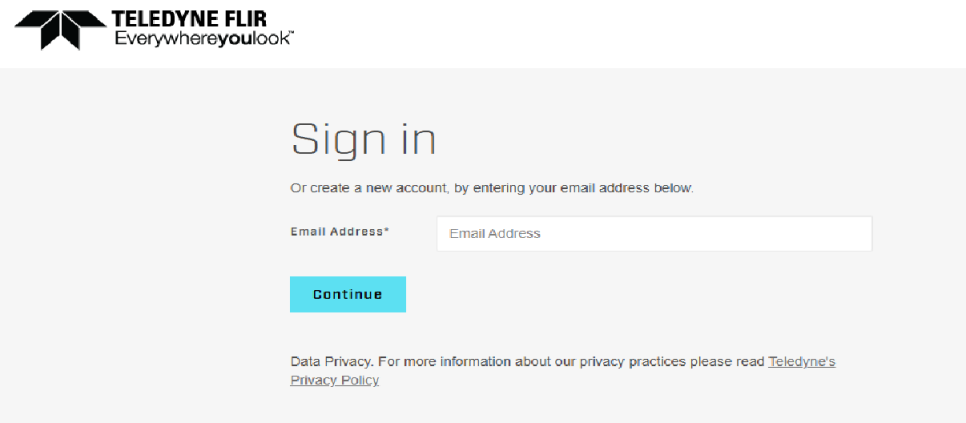Click the required asterisk beside Email Address
The height and width of the screenshot is (423, 966).
[x=387, y=230]
